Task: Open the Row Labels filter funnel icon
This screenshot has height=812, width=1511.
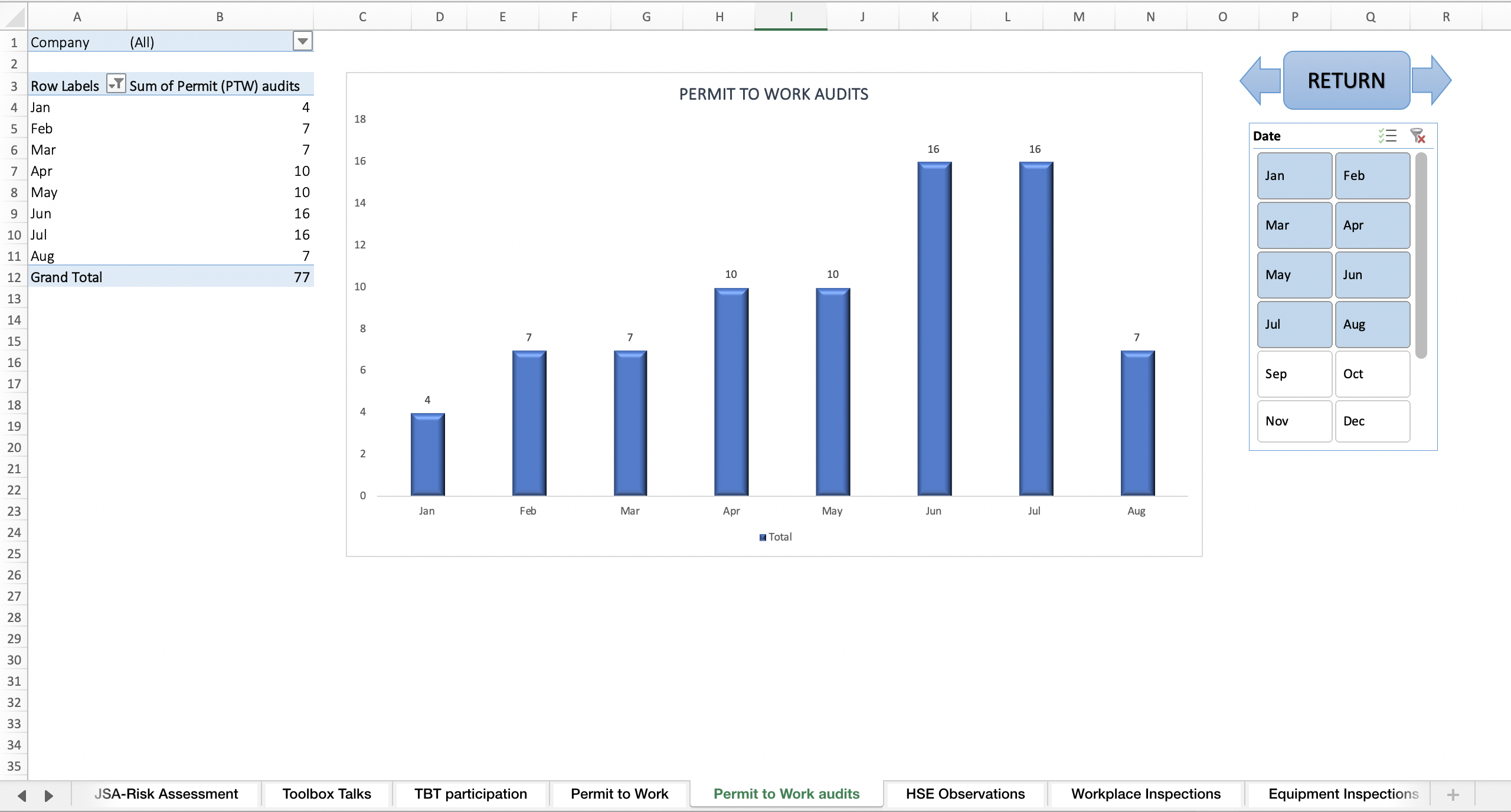Action: point(116,84)
